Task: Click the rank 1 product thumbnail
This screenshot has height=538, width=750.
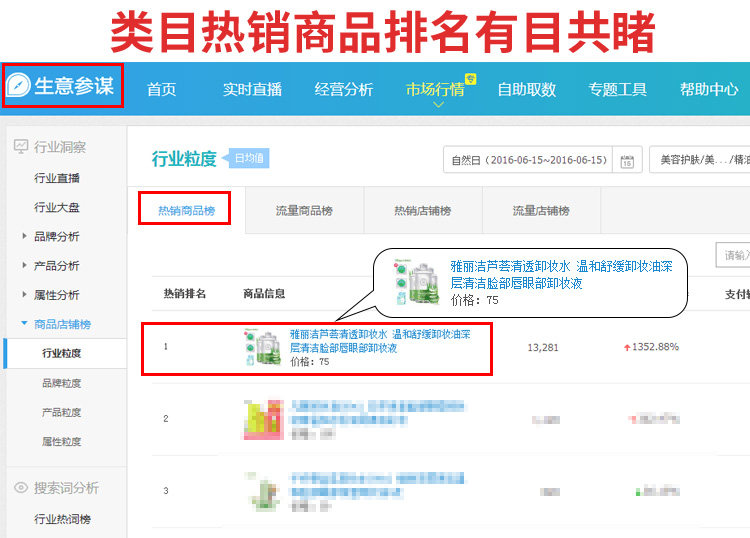Action: click(x=263, y=347)
